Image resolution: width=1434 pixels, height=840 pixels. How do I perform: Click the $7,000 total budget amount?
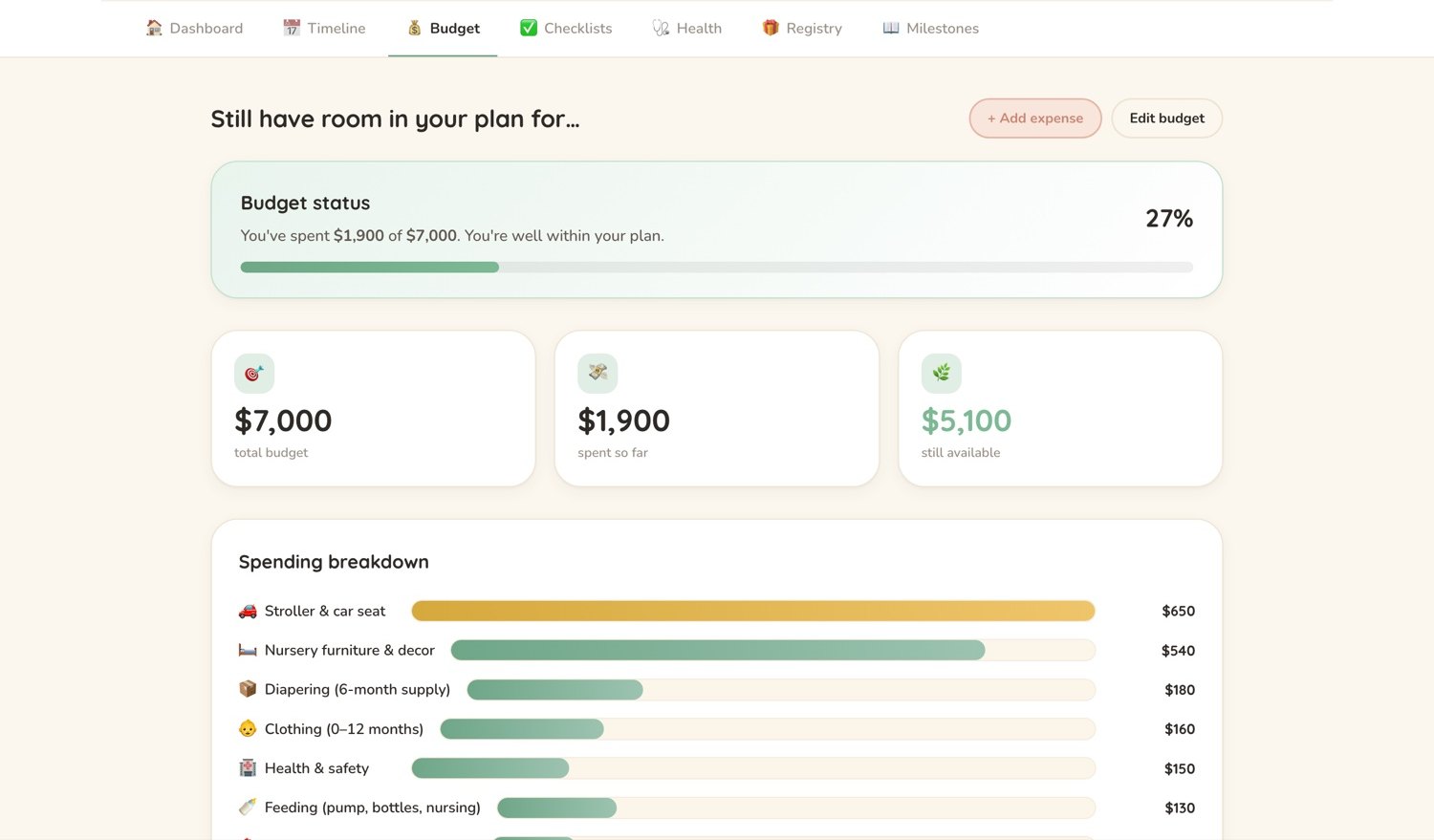coord(283,420)
